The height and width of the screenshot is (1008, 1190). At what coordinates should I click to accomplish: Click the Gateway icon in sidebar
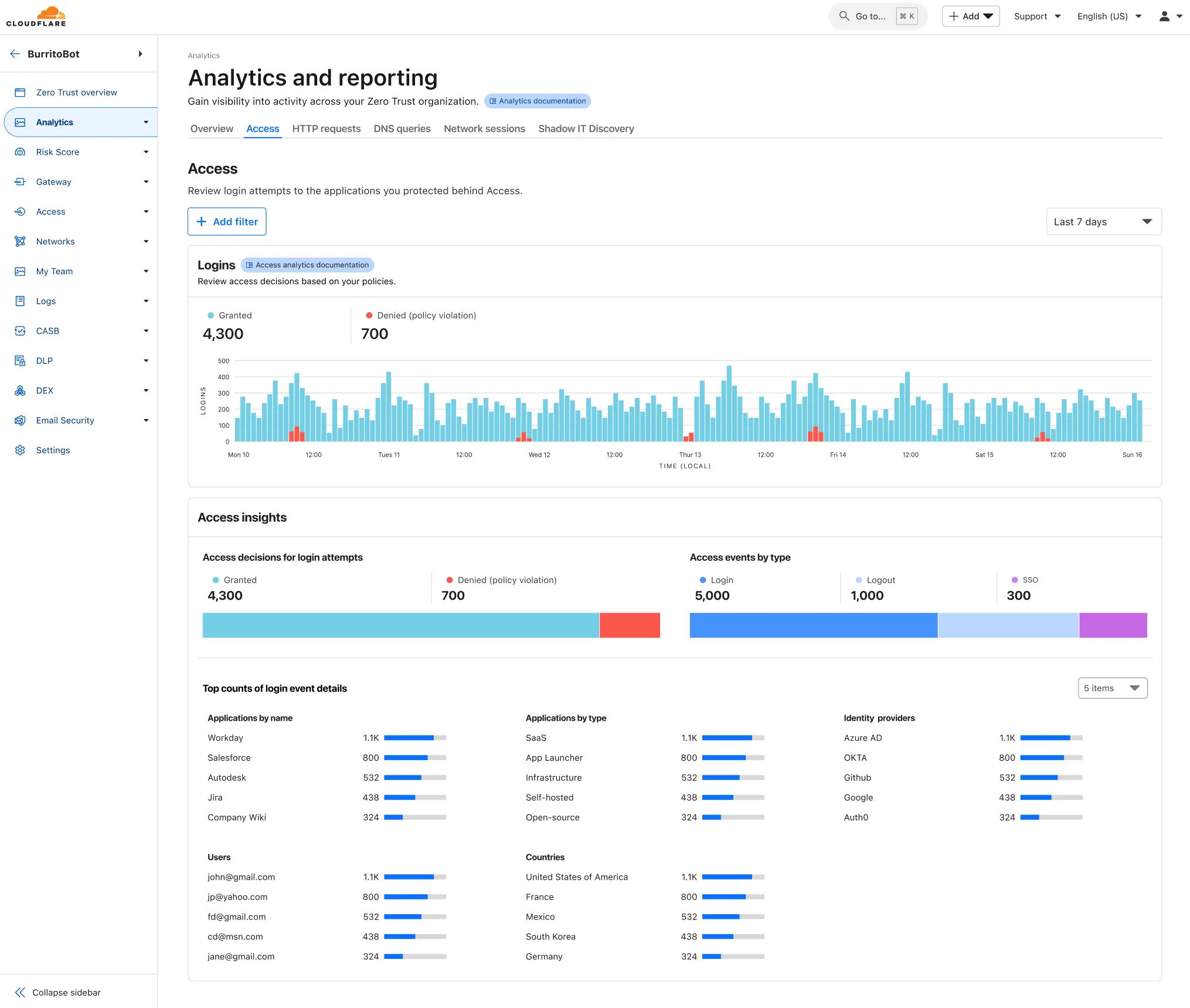click(x=21, y=182)
